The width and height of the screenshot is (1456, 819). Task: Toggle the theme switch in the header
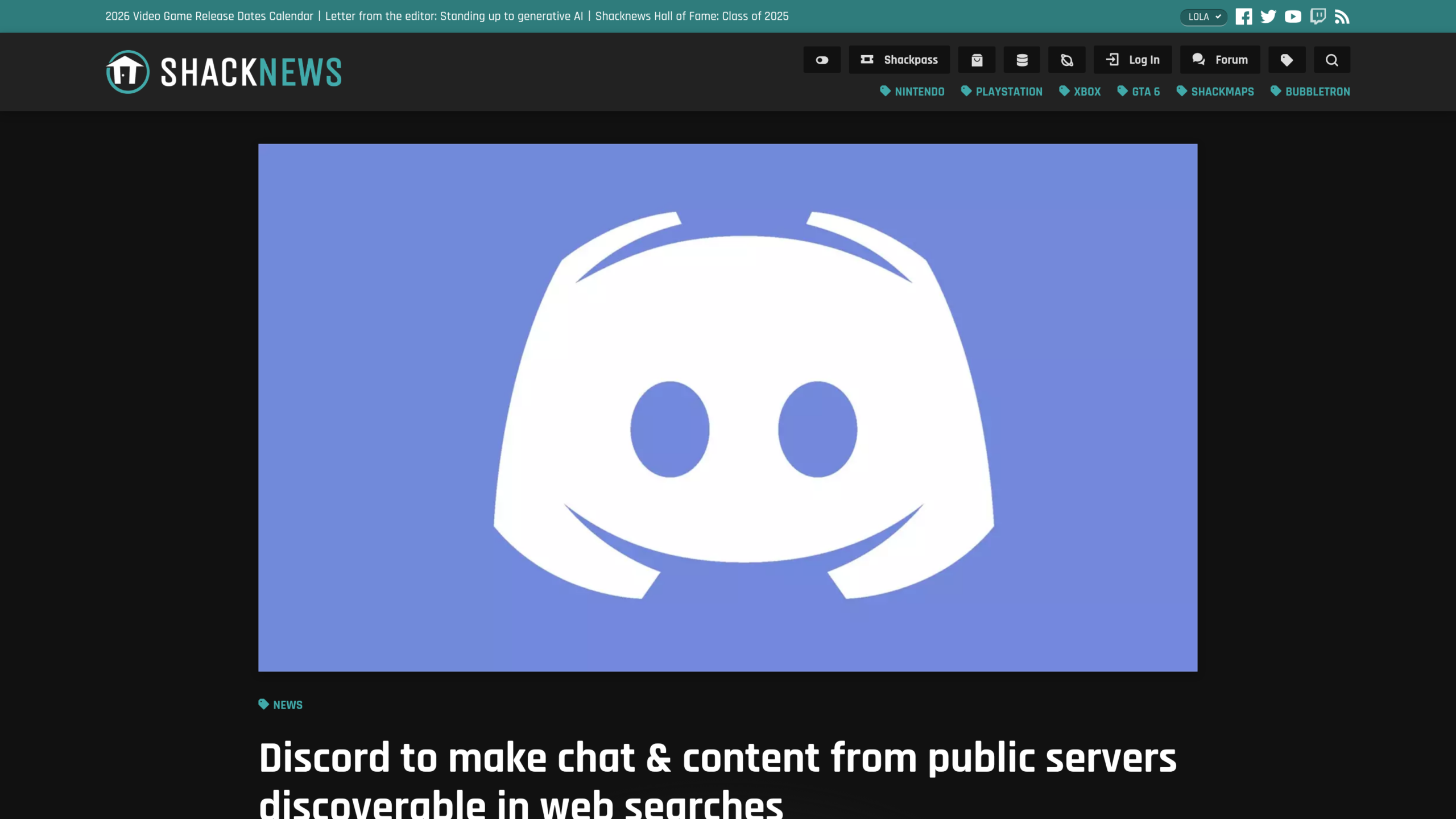pos(822,60)
